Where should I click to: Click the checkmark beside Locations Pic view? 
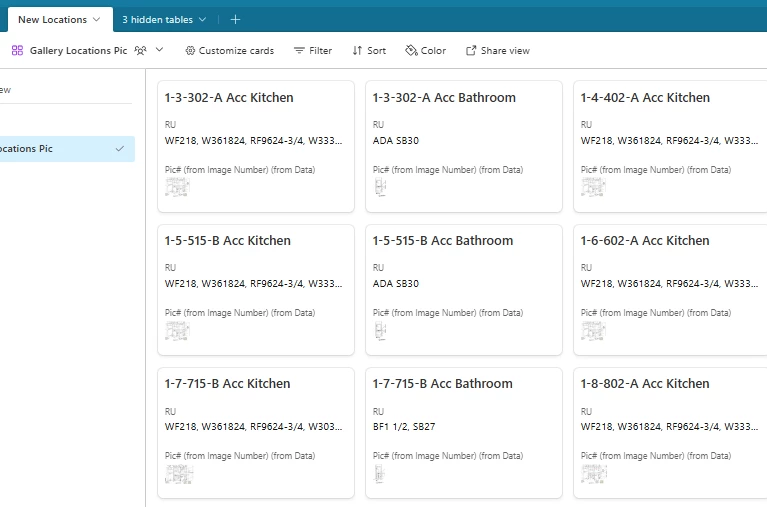[120, 149]
